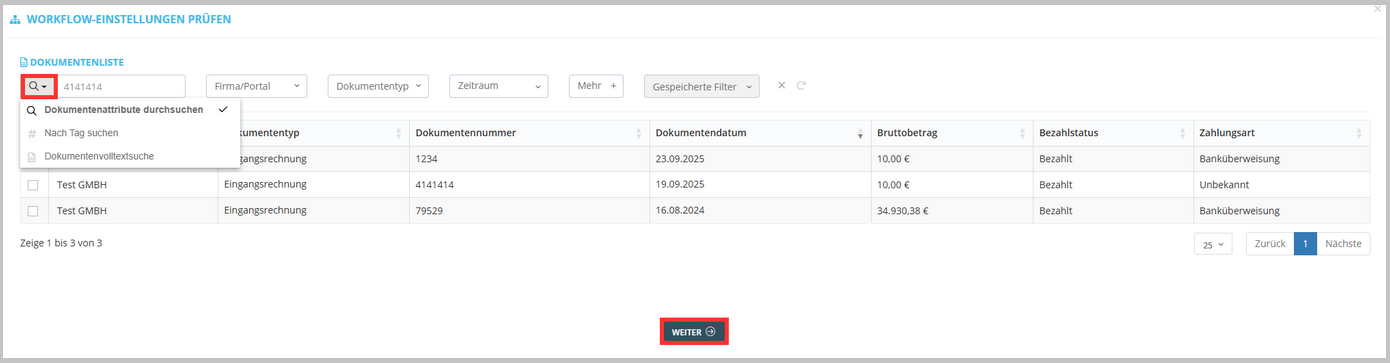This screenshot has width=1390, height=363.
Task: Sort by Dokumentendatum column sort arrows
Action: pos(859,134)
